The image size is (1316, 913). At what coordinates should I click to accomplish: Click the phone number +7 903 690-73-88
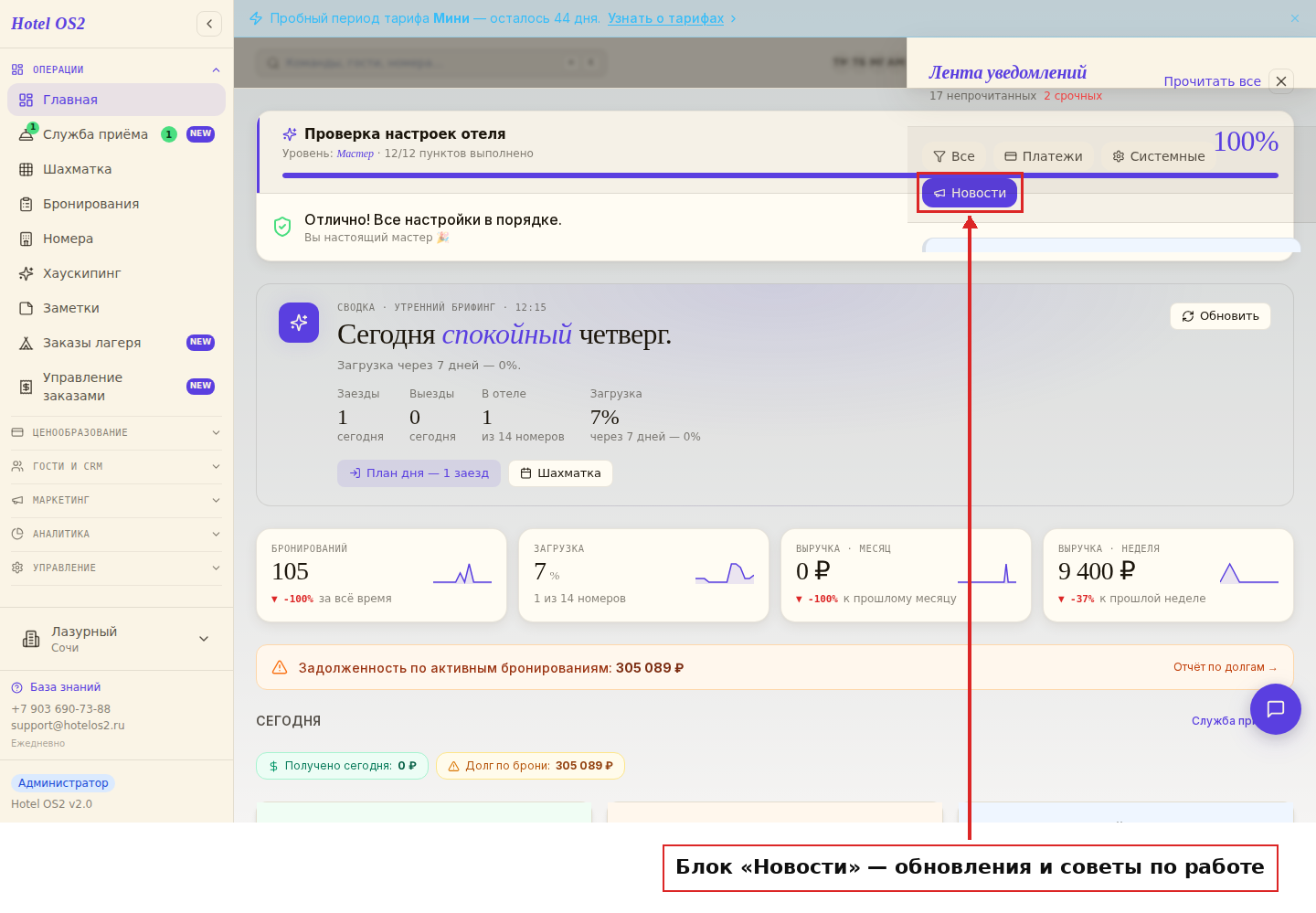click(60, 709)
